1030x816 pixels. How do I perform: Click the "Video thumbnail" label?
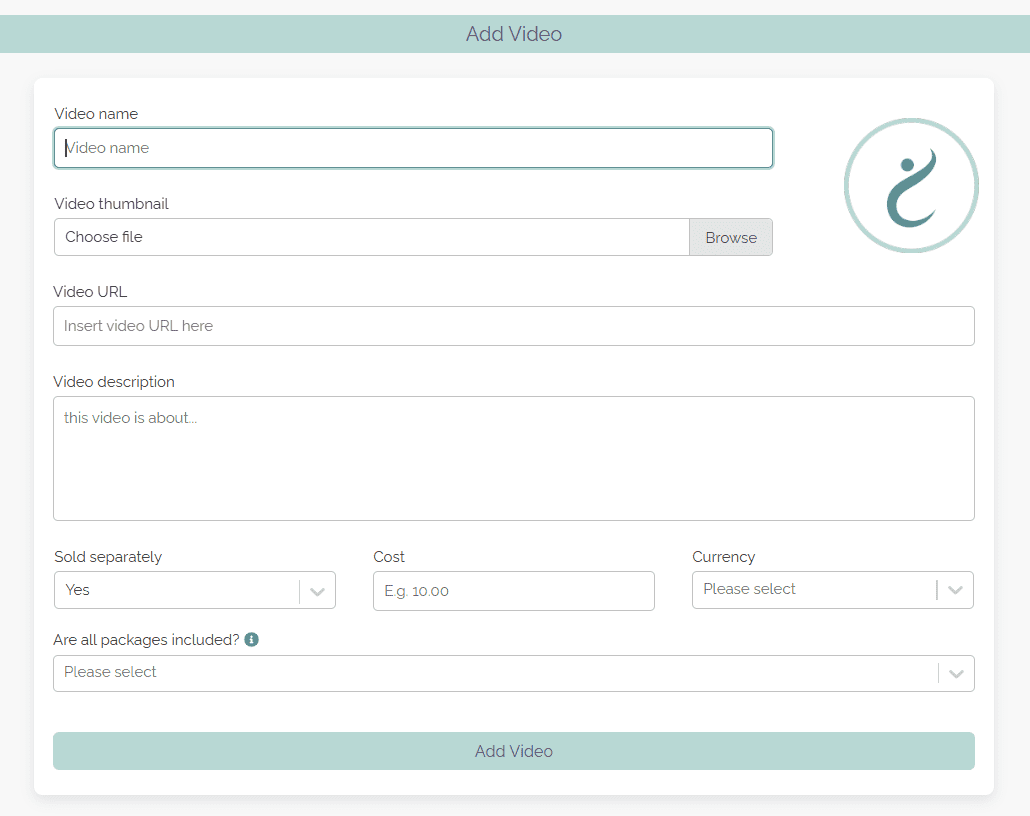(111, 204)
